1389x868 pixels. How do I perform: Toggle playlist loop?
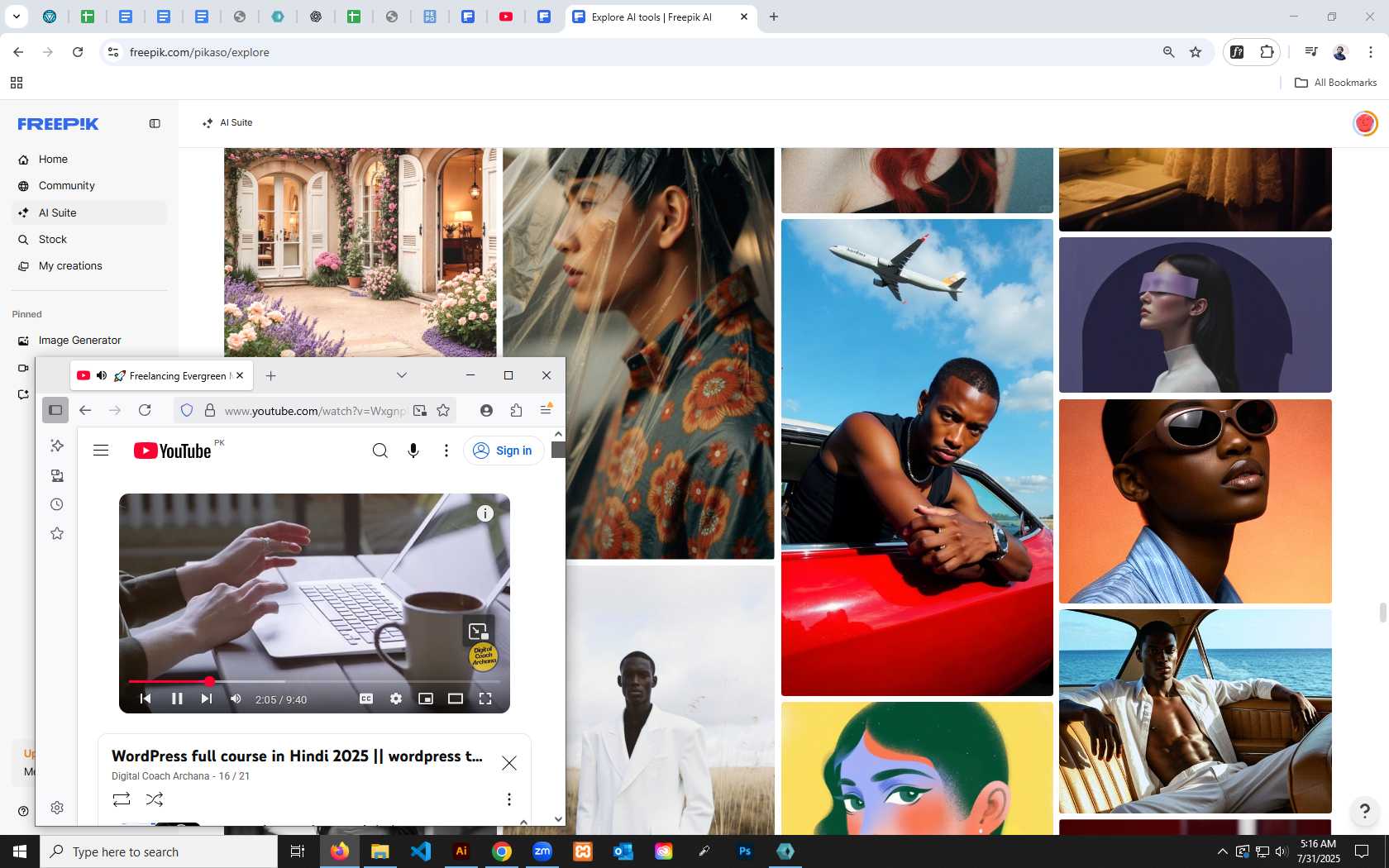(x=122, y=799)
